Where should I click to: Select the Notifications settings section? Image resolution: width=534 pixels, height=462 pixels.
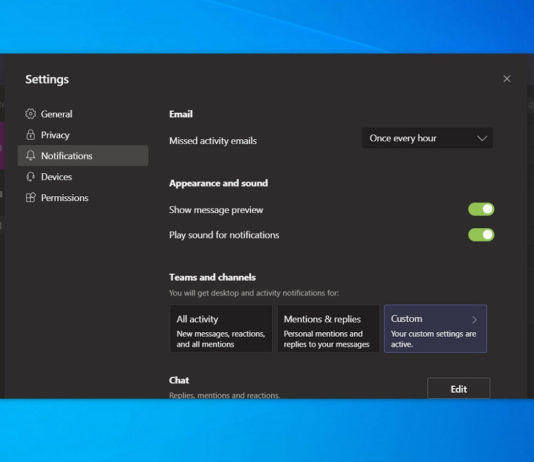pos(83,156)
